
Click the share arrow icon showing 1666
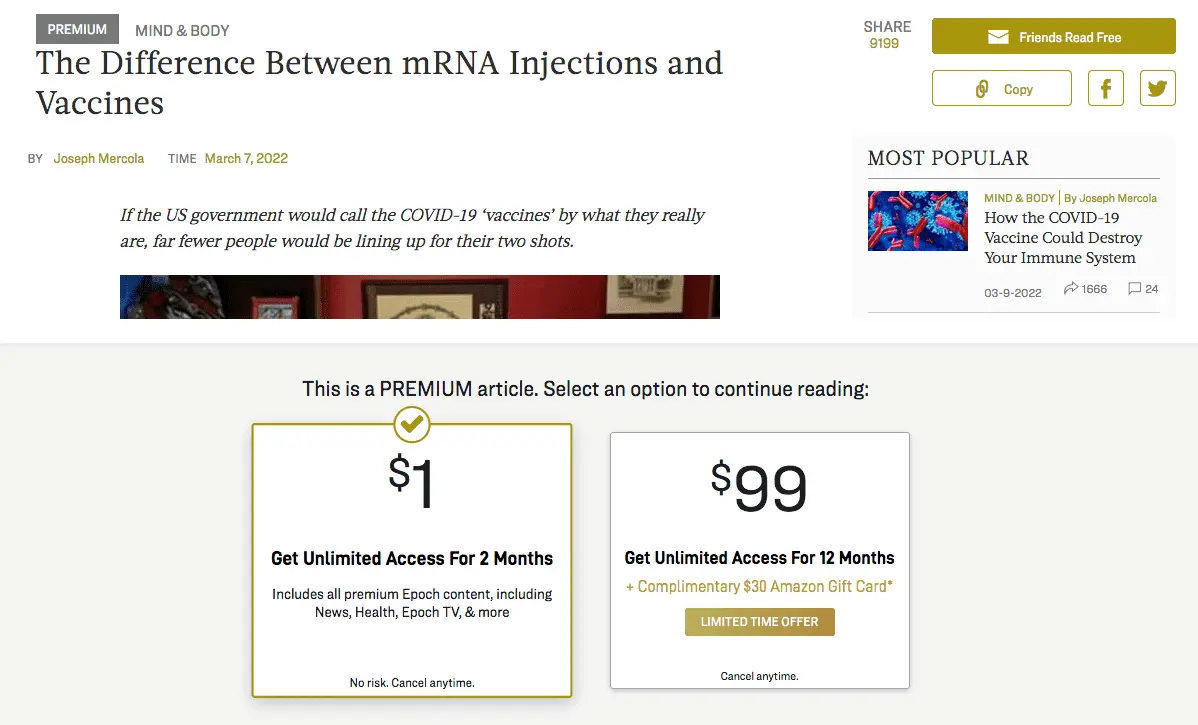pos(1071,289)
